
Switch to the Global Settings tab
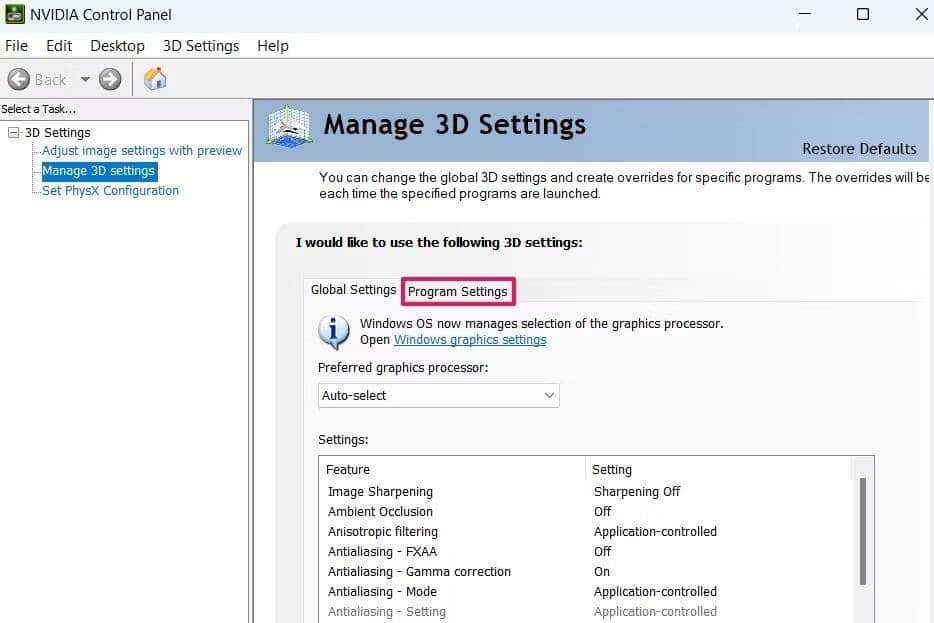[x=353, y=289]
